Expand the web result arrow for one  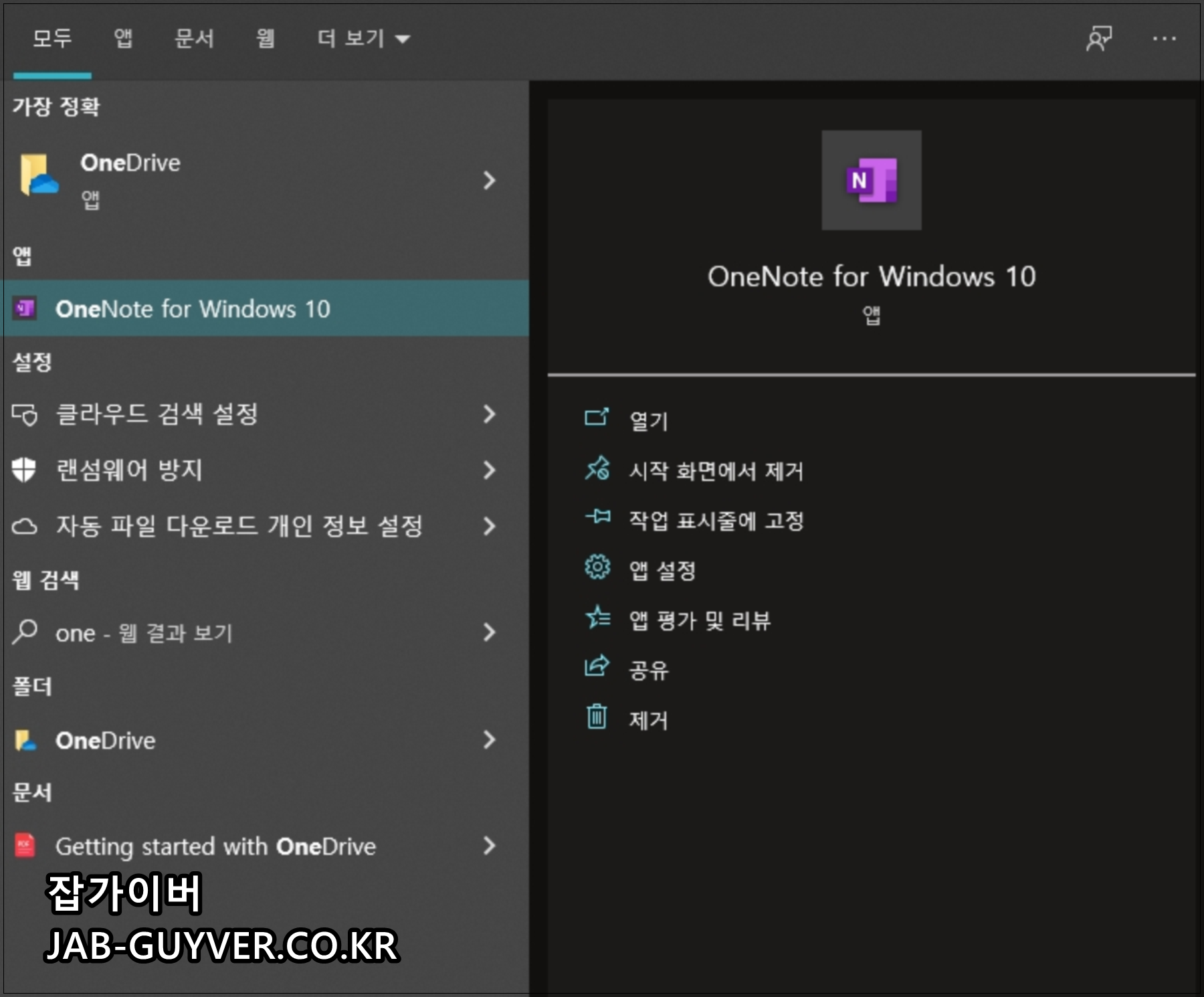(x=489, y=632)
